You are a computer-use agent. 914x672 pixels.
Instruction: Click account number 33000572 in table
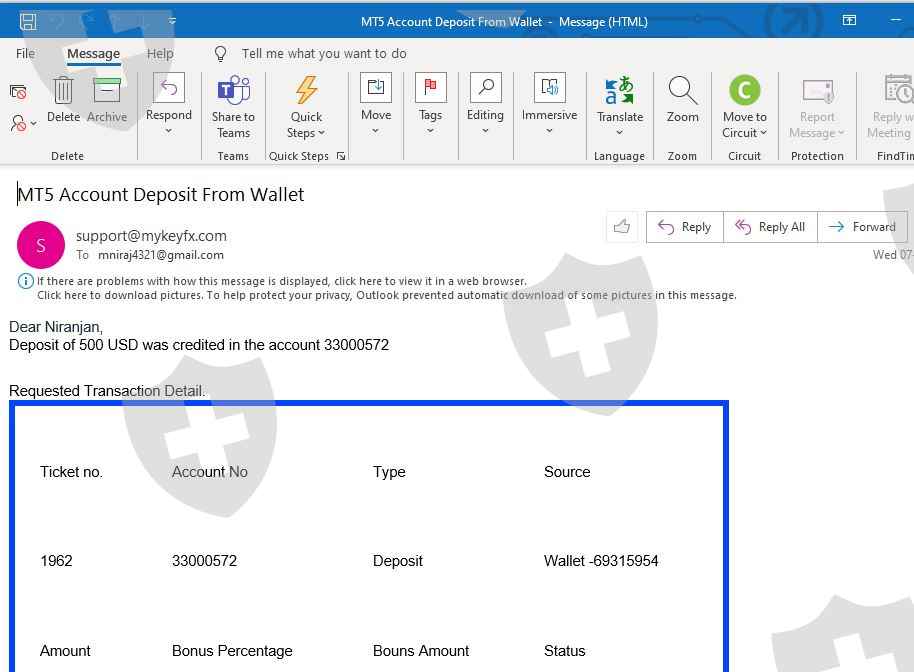coord(204,561)
